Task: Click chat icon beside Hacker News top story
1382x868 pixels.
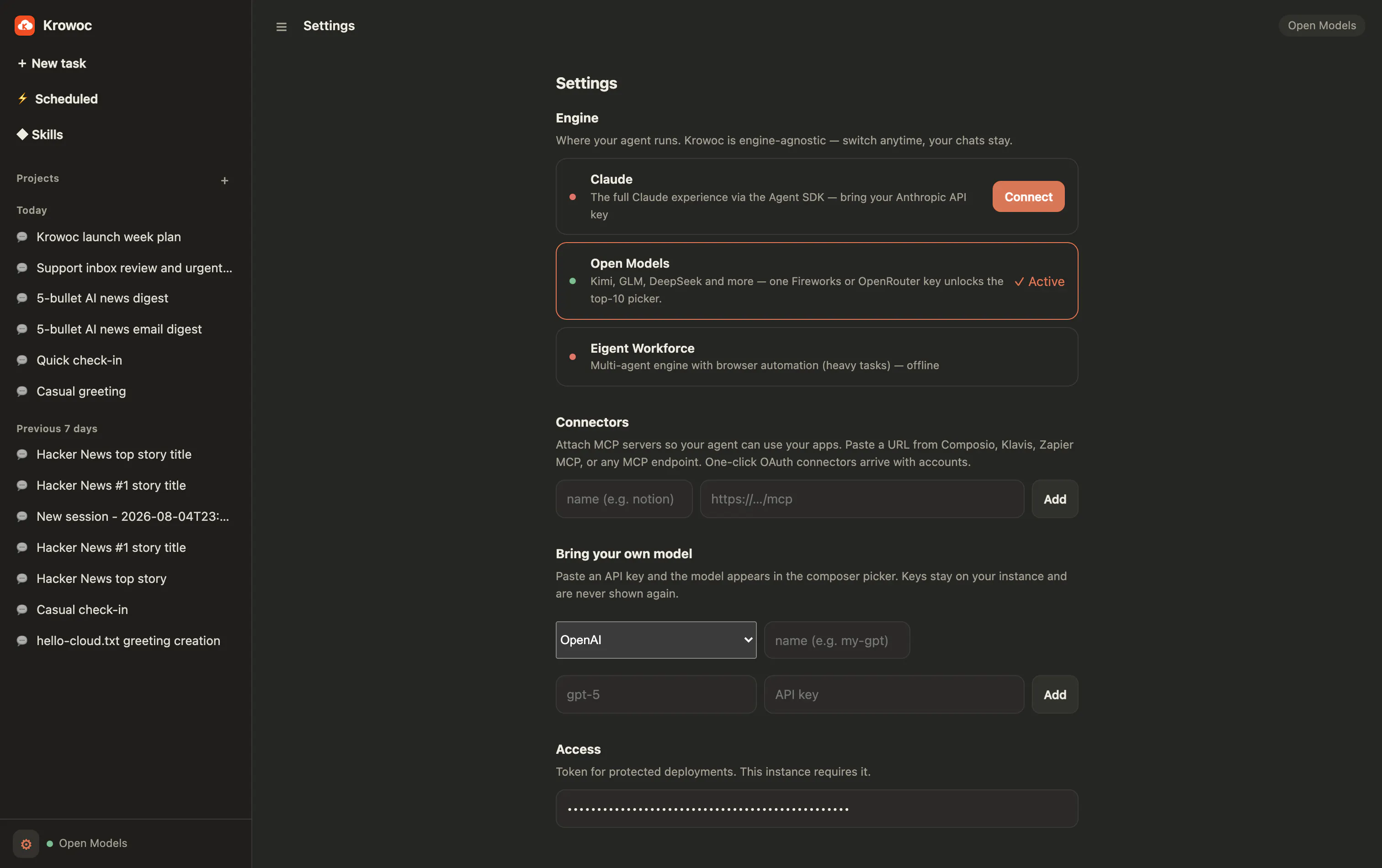Action: [22, 578]
